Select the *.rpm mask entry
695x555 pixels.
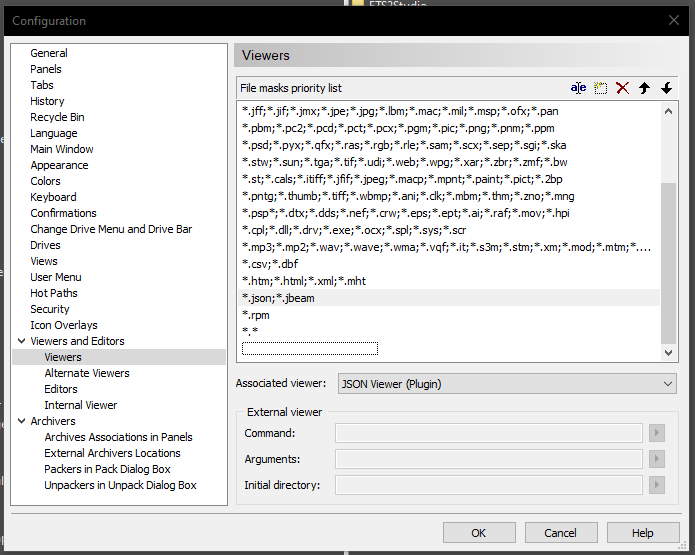click(x=256, y=315)
